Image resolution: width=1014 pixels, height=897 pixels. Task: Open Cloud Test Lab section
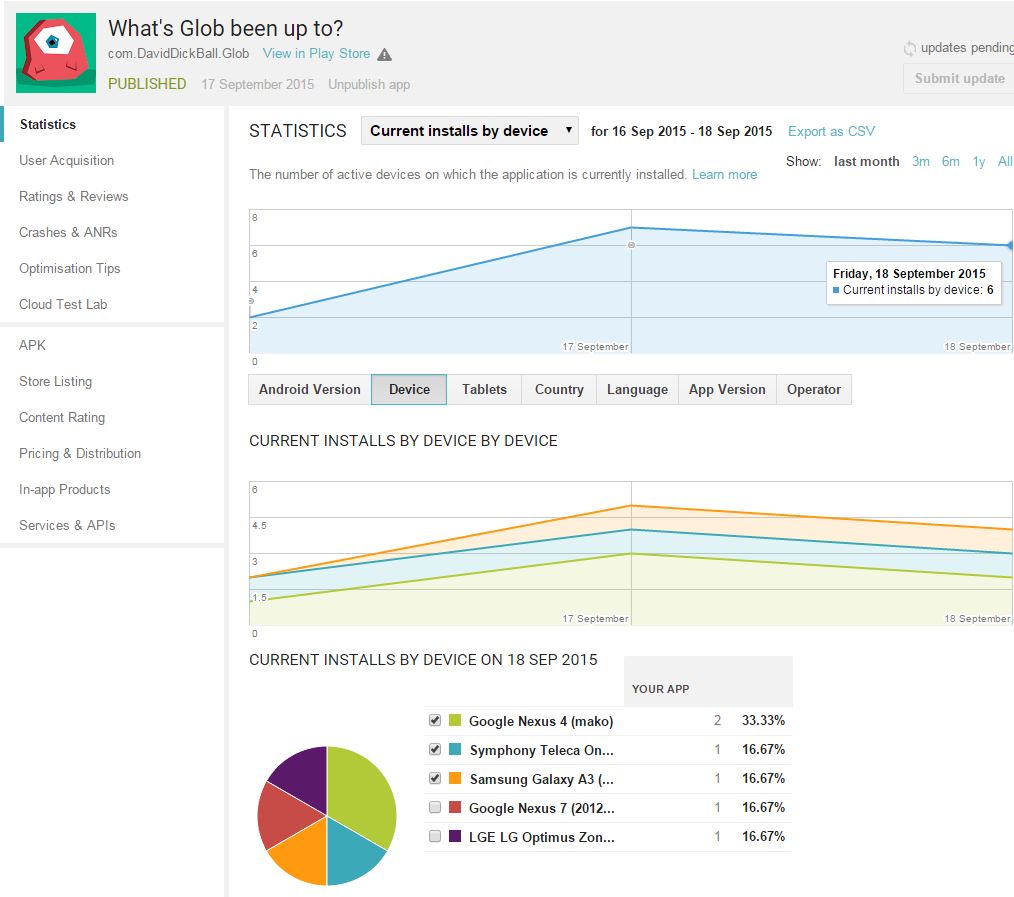coord(63,304)
